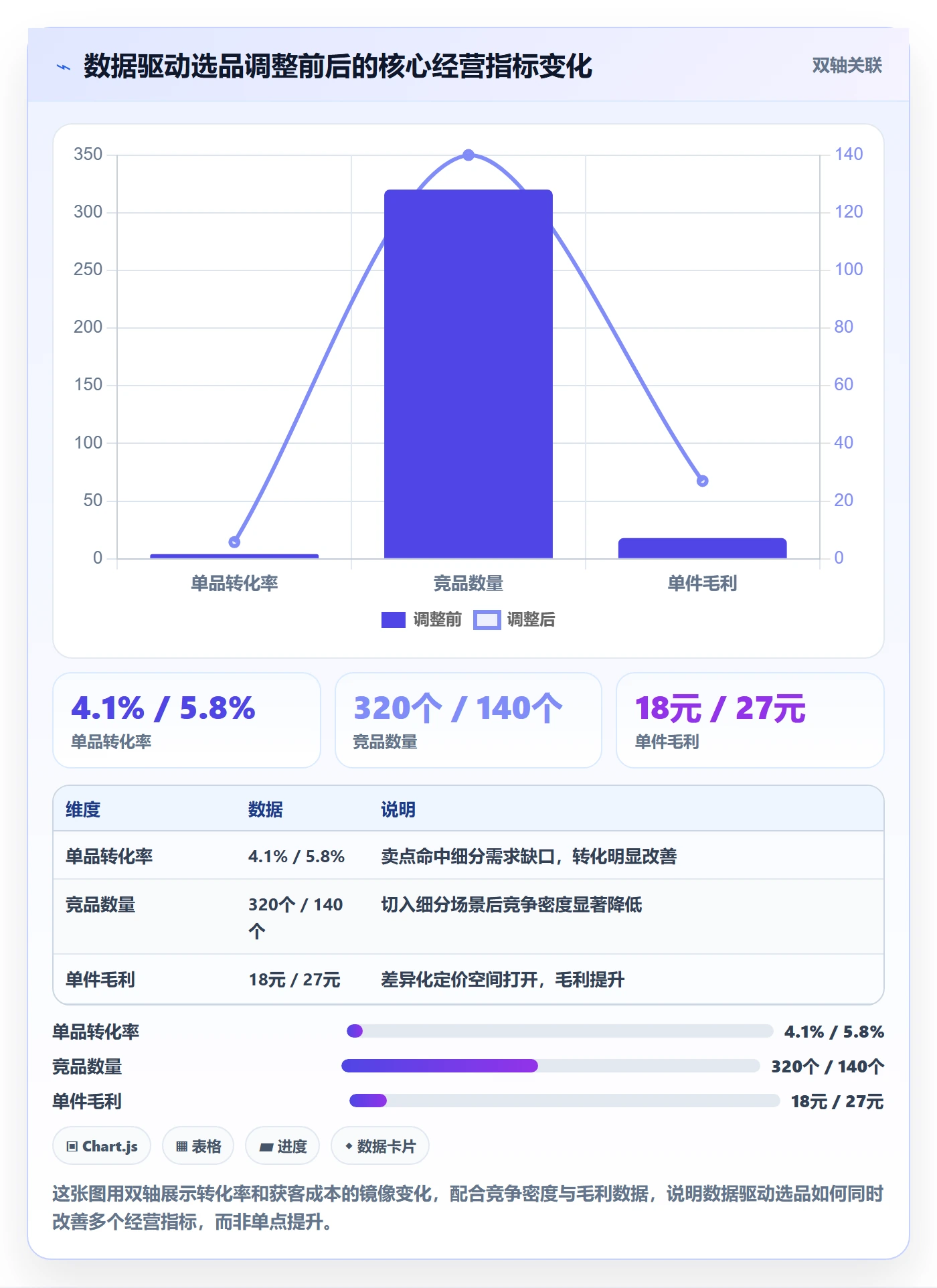The height and width of the screenshot is (1288, 937).
Task: Click the tall 竞品数量 bar in the chart
Action: [x=468, y=374]
